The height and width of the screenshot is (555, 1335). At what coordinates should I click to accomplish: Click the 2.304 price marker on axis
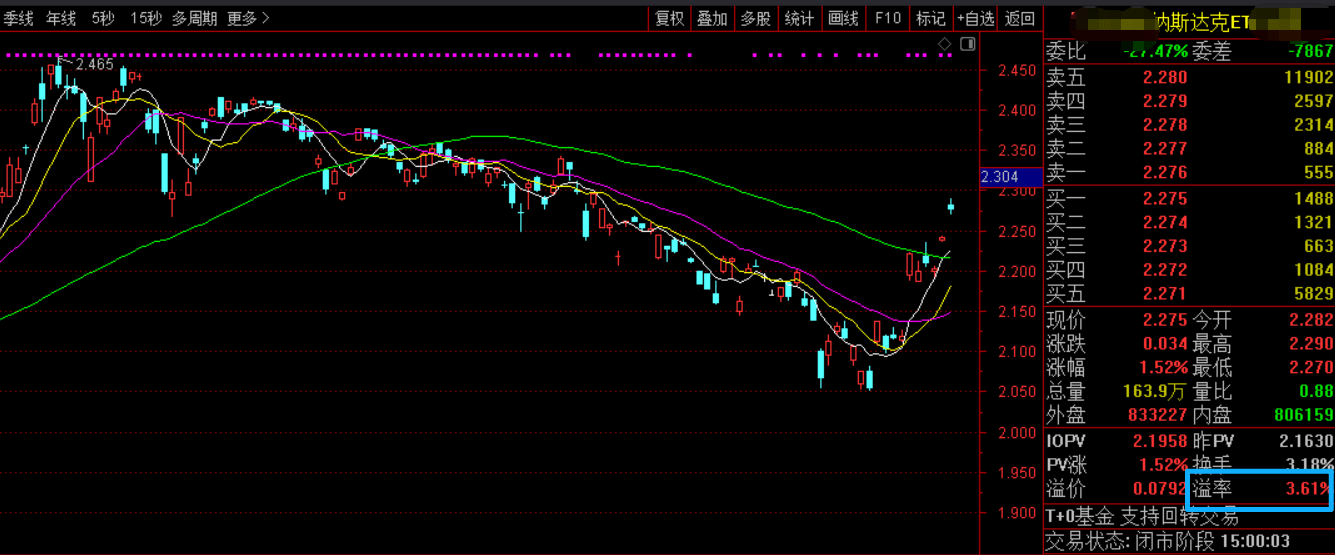1000,177
